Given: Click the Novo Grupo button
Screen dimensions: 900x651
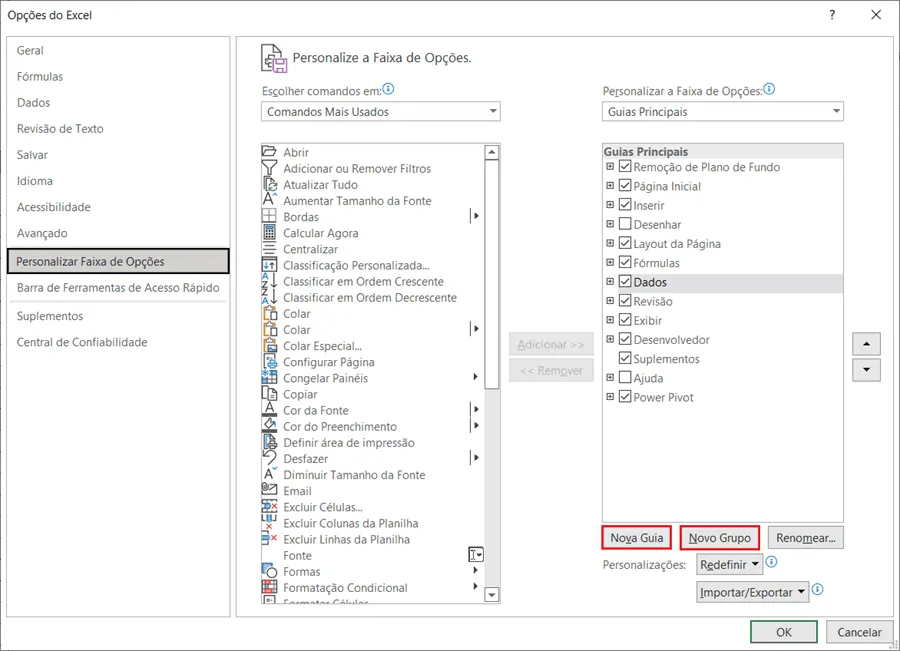Looking at the screenshot, I should (x=720, y=538).
